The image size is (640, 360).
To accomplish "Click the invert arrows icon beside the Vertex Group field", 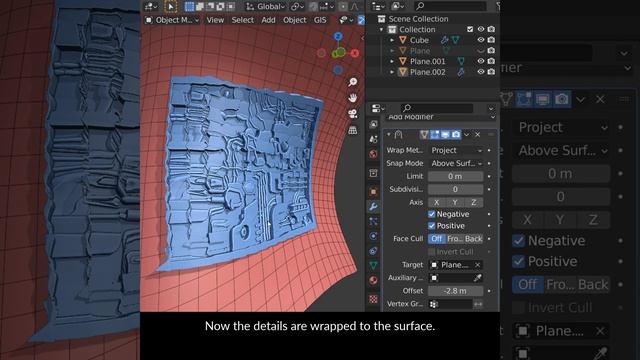I will (478, 304).
